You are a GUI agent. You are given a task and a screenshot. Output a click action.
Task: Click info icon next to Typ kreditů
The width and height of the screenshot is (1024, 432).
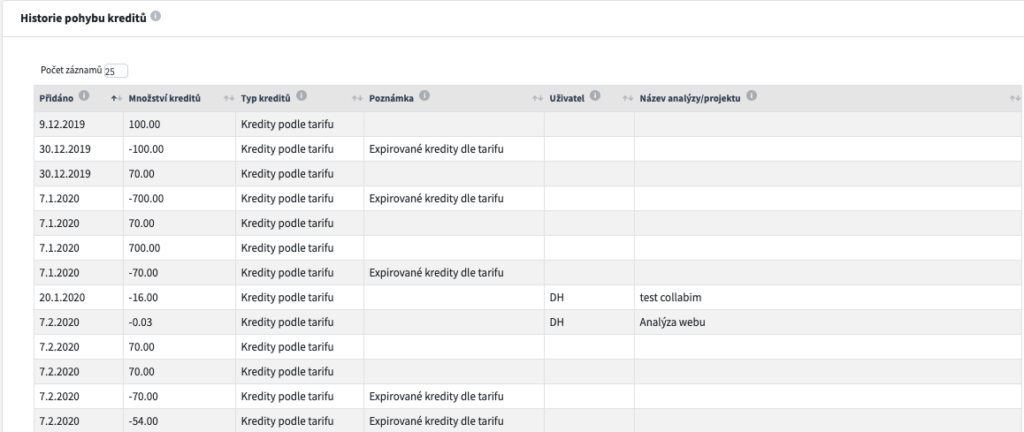301,95
